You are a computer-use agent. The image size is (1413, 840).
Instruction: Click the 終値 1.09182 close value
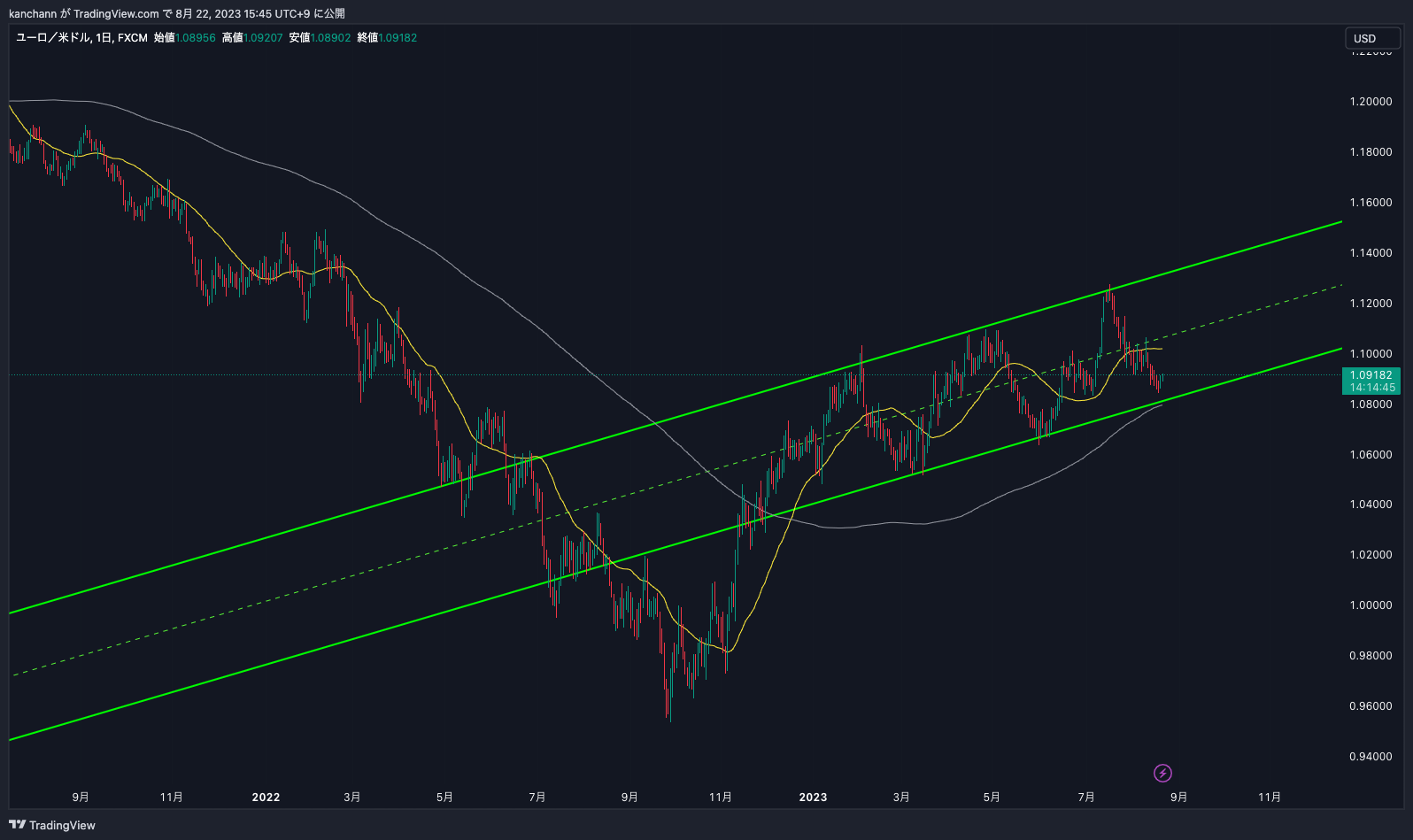point(387,38)
